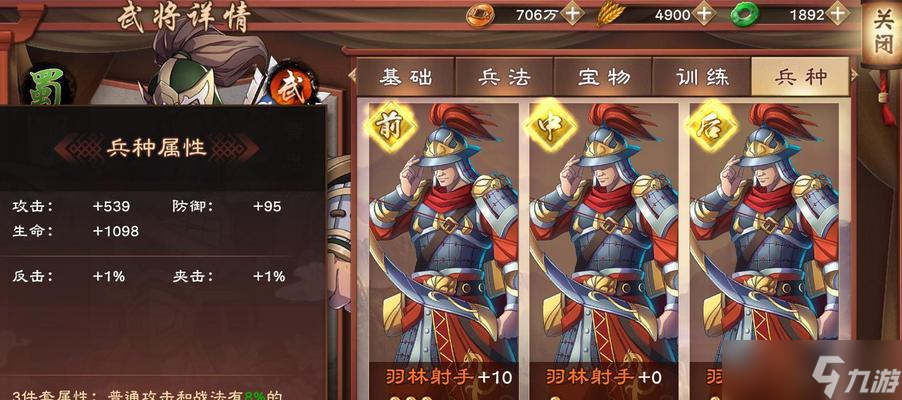Switch to the 训练 tab
902x400 pixels.
[x=702, y=77]
